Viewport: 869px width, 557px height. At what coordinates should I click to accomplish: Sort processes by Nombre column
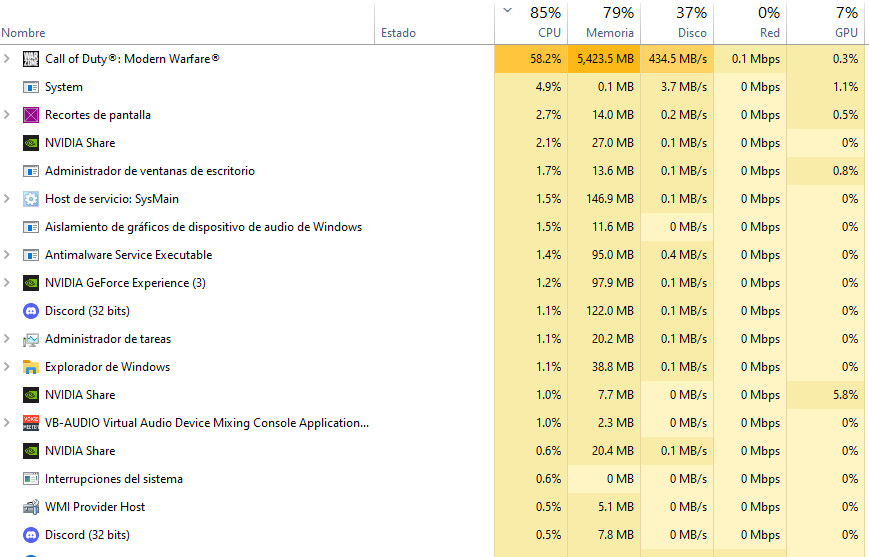click(x=187, y=23)
